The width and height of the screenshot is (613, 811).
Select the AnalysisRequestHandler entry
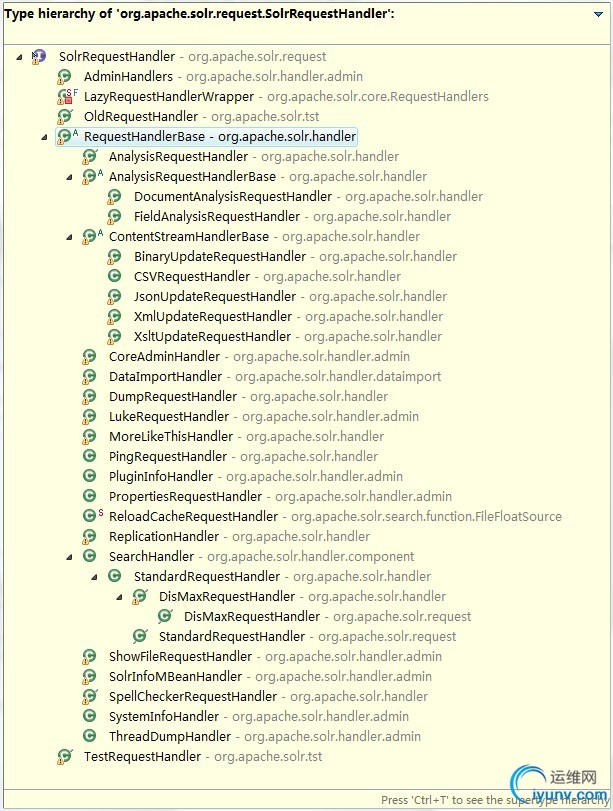[x=254, y=156]
